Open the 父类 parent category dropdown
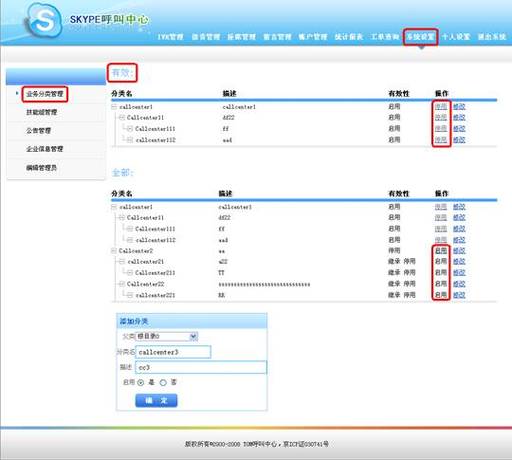 [x=166, y=336]
